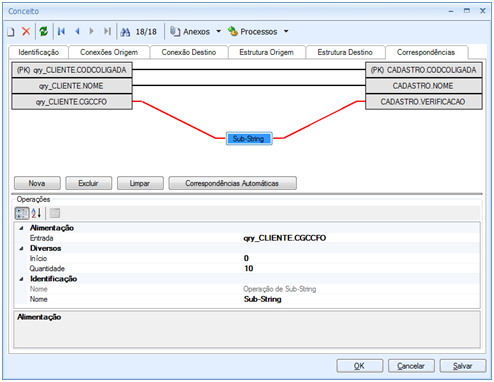
Task: Select the qry_CLIENTE.CGCCFO source field
Action: coord(72,102)
